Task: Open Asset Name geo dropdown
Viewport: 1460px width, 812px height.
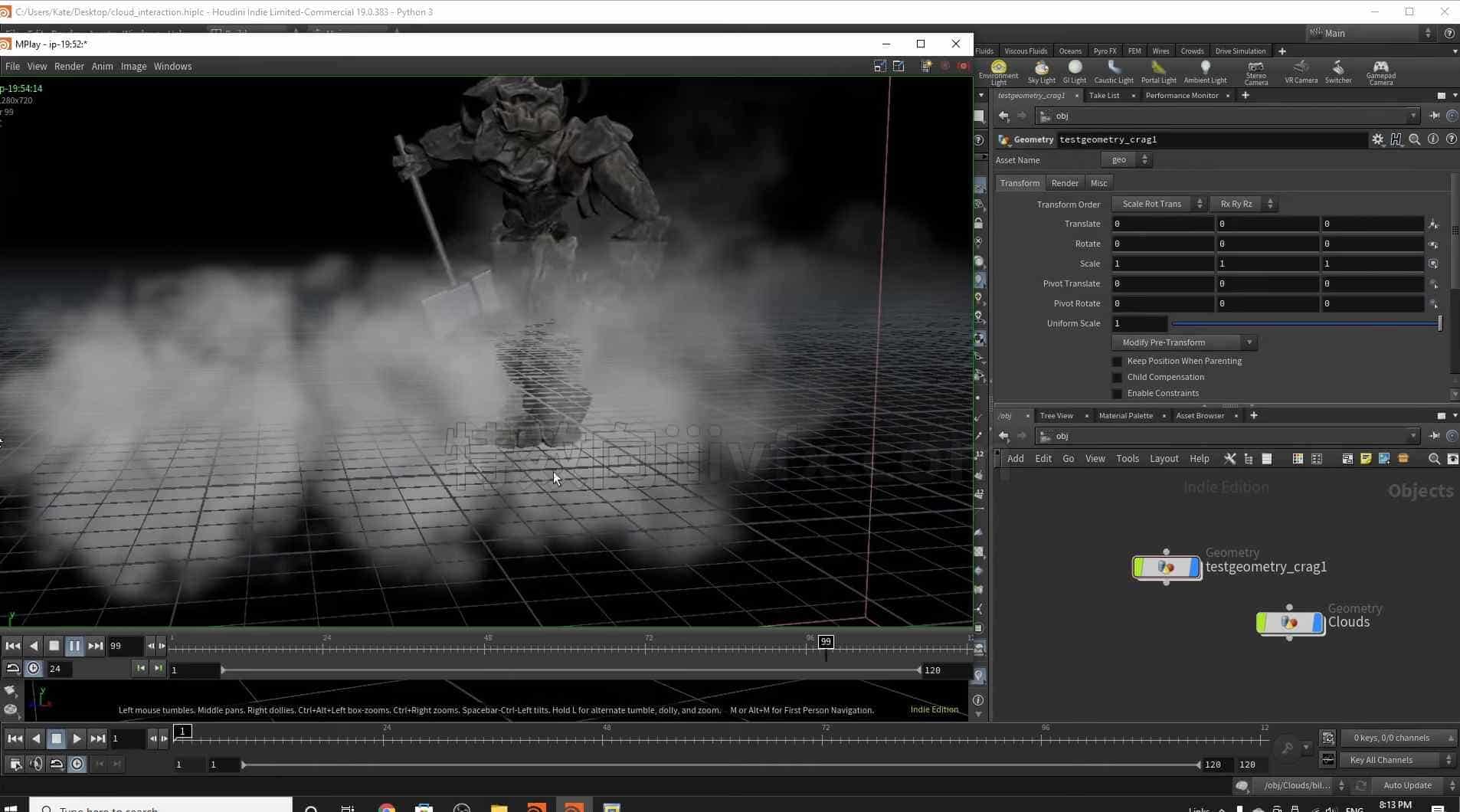Action: pos(1126,160)
